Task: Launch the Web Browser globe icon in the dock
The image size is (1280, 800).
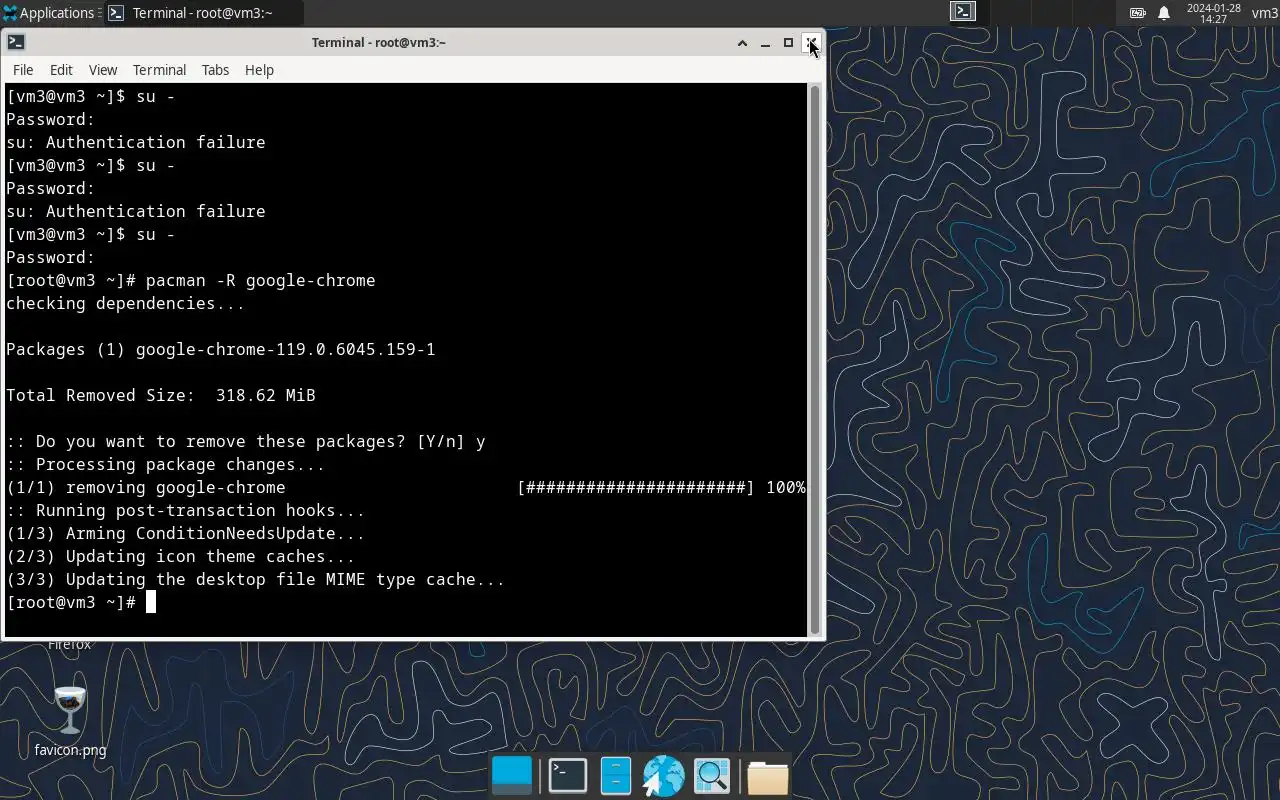Action: pyautogui.click(x=663, y=776)
